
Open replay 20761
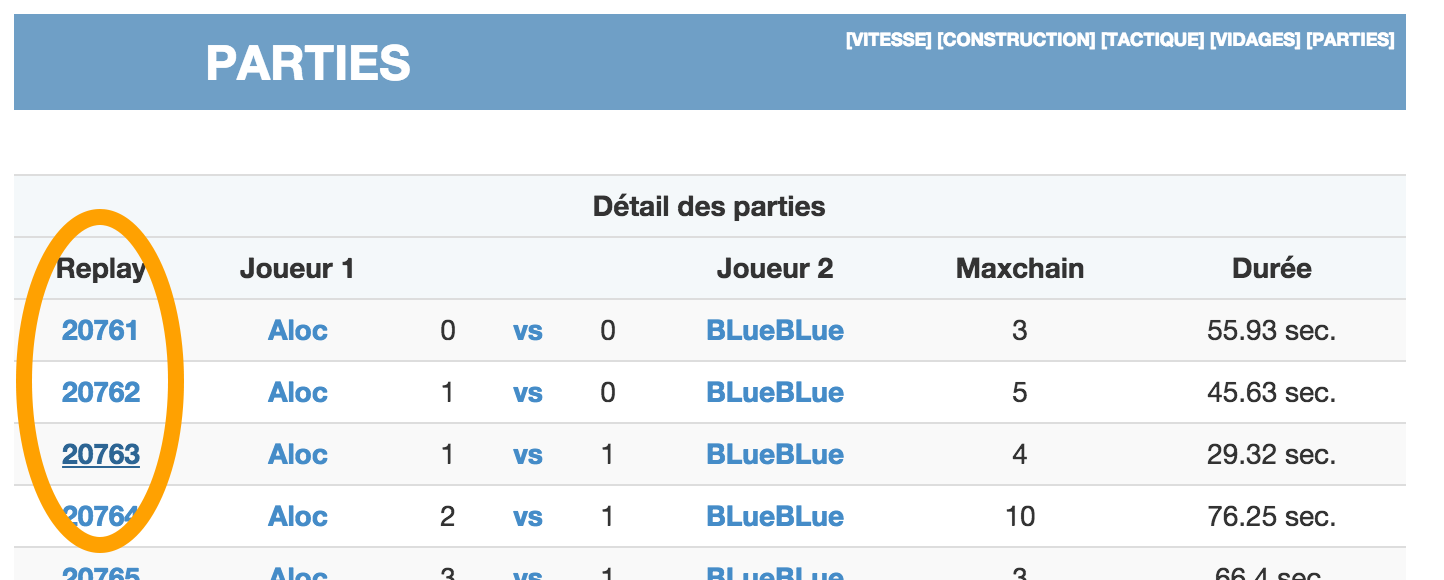tap(100, 330)
